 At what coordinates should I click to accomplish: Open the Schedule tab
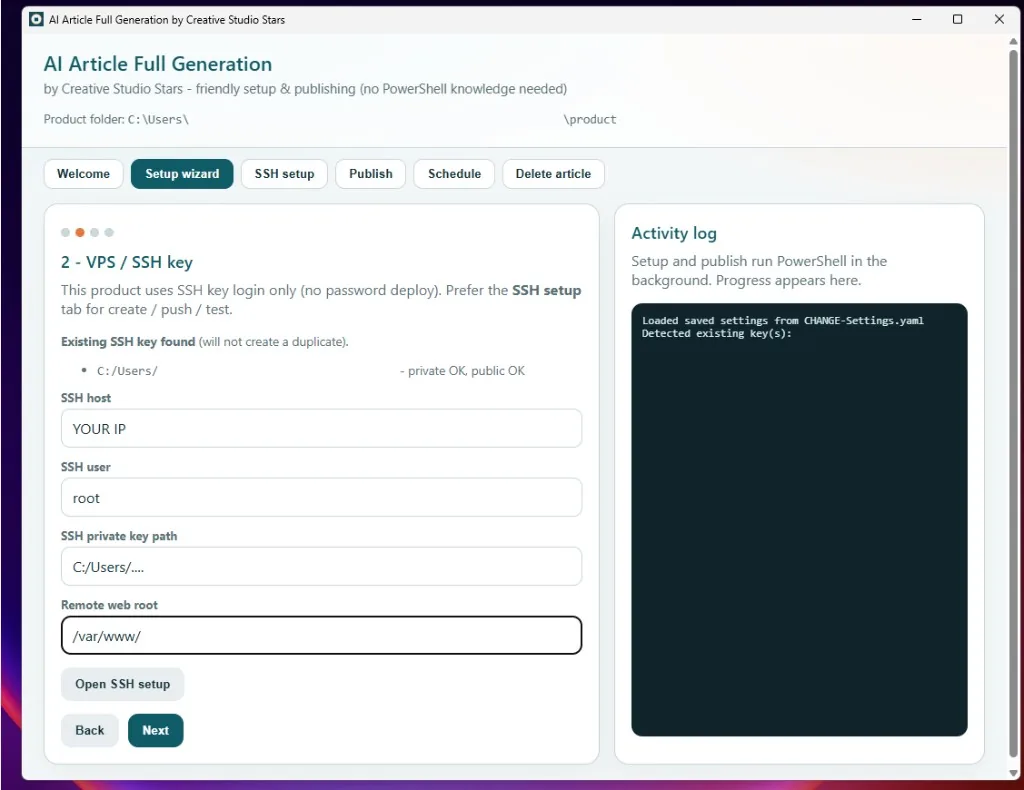tap(454, 174)
